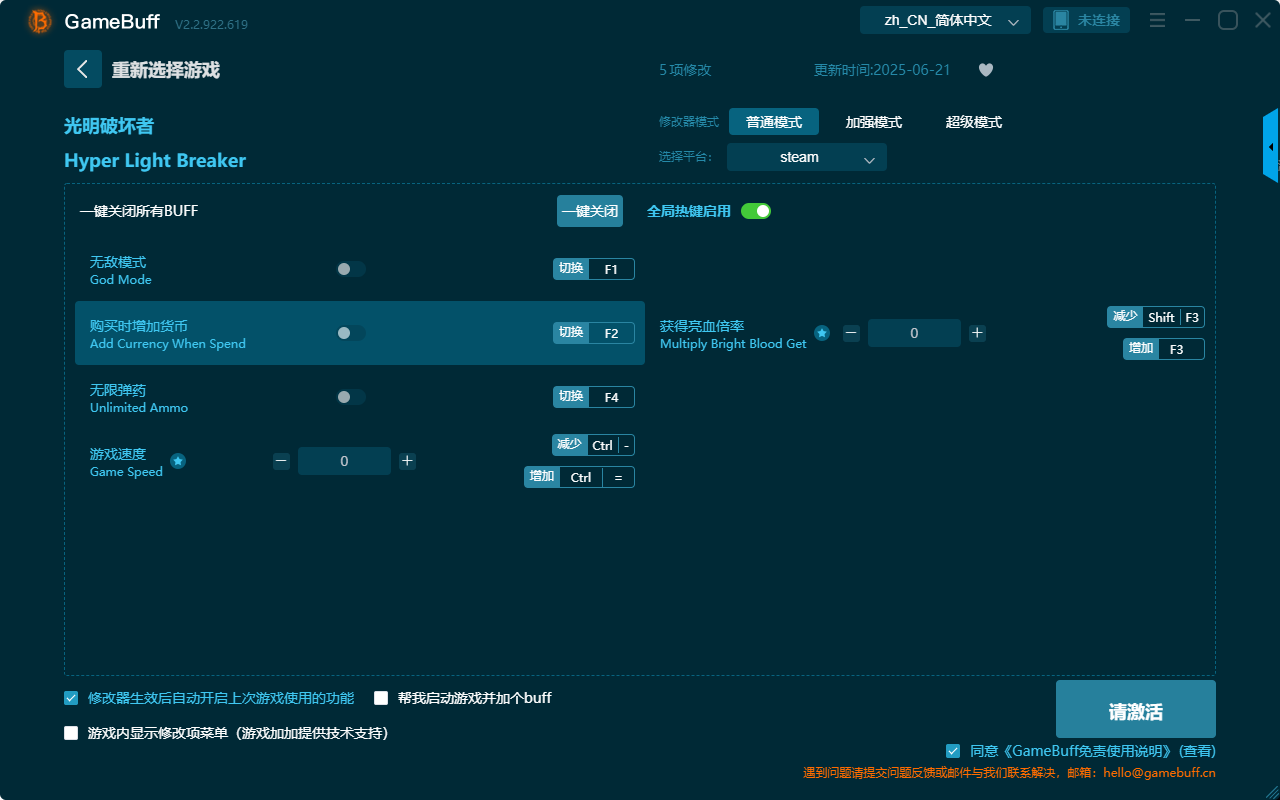Open the hamburger menu at top right
The image size is (1280, 800).
pyautogui.click(x=1157, y=19)
